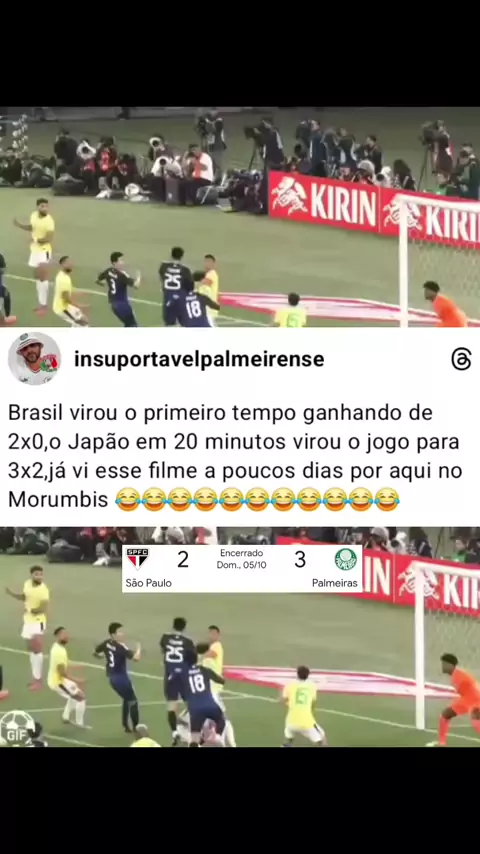Open the insuportavelpalmeirense profile avatar
The width and height of the screenshot is (480, 854).
[34, 358]
